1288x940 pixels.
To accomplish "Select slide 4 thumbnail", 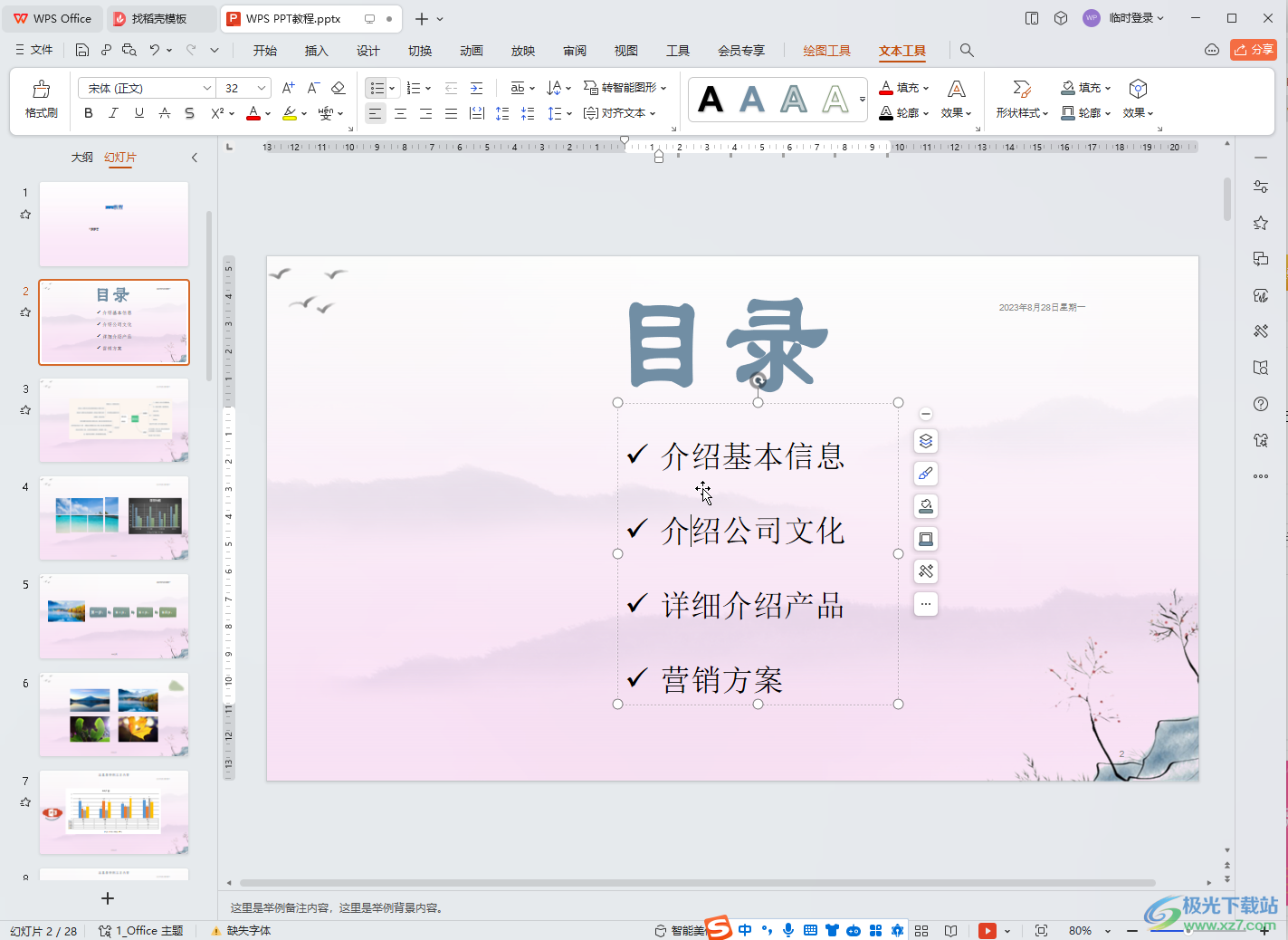I will click(x=114, y=518).
